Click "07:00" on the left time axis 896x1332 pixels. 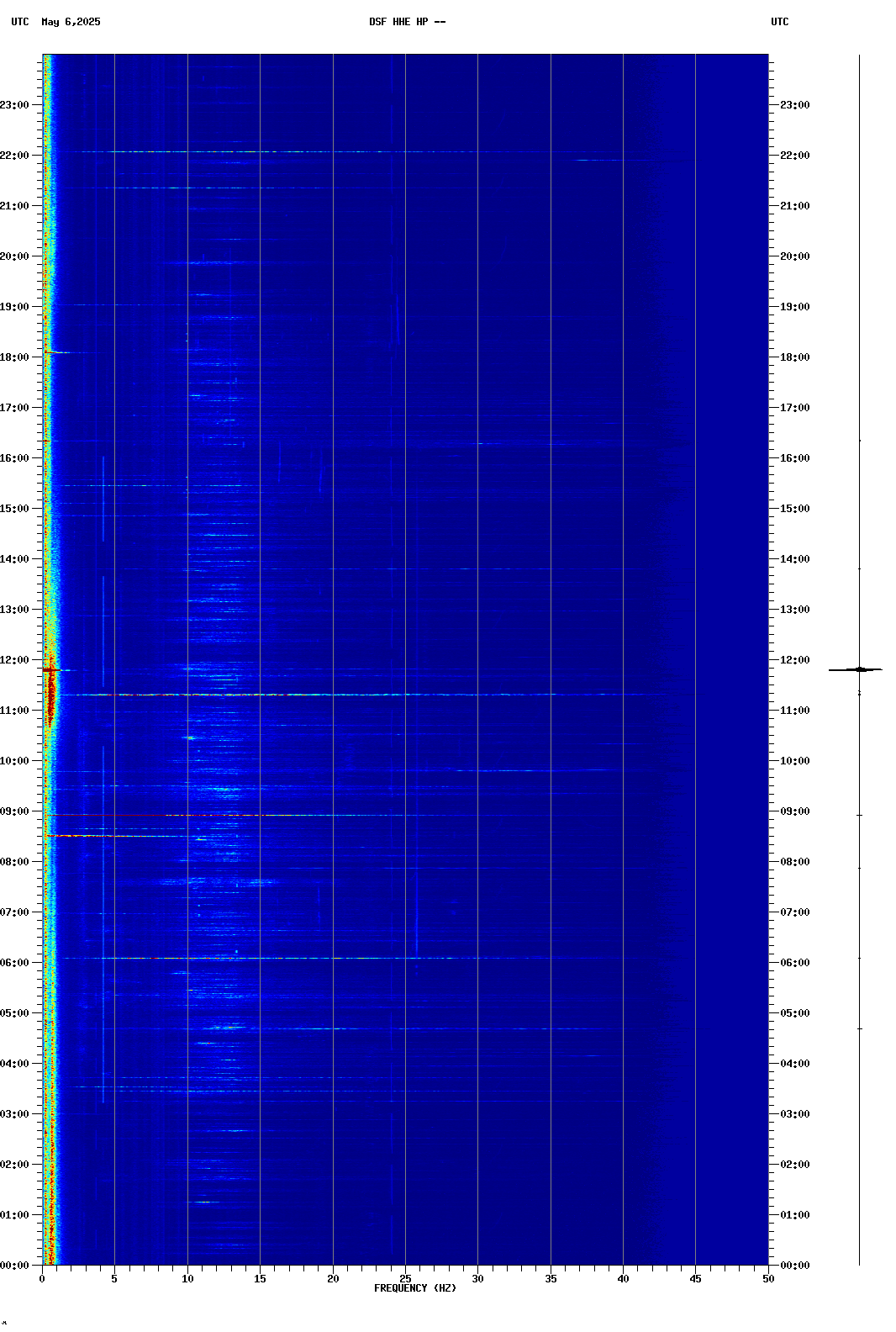(x=14, y=912)
